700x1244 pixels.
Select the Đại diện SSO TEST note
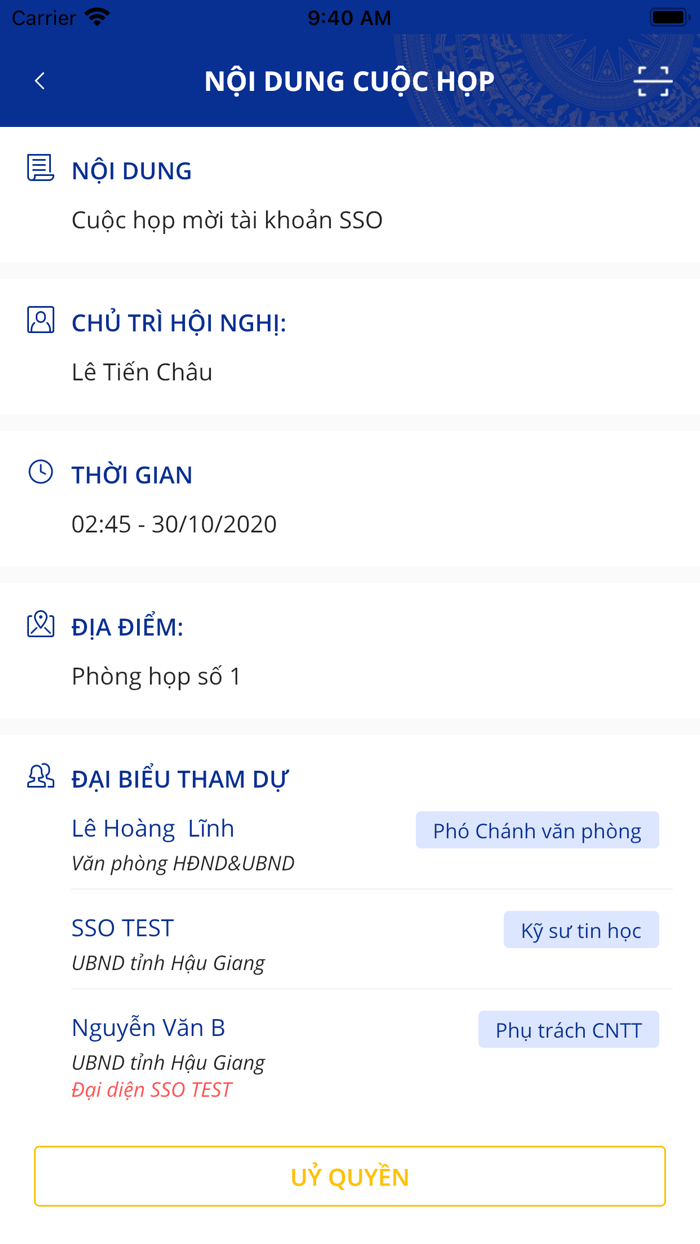(151, 1090)
